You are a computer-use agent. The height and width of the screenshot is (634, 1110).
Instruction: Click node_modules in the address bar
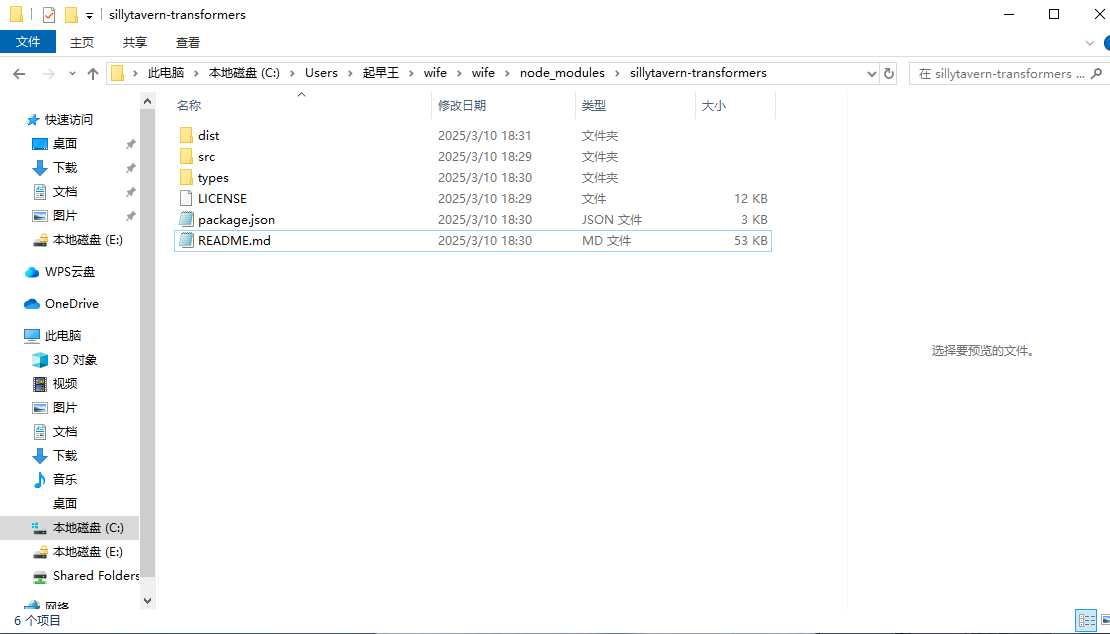(x=562, y=73)
